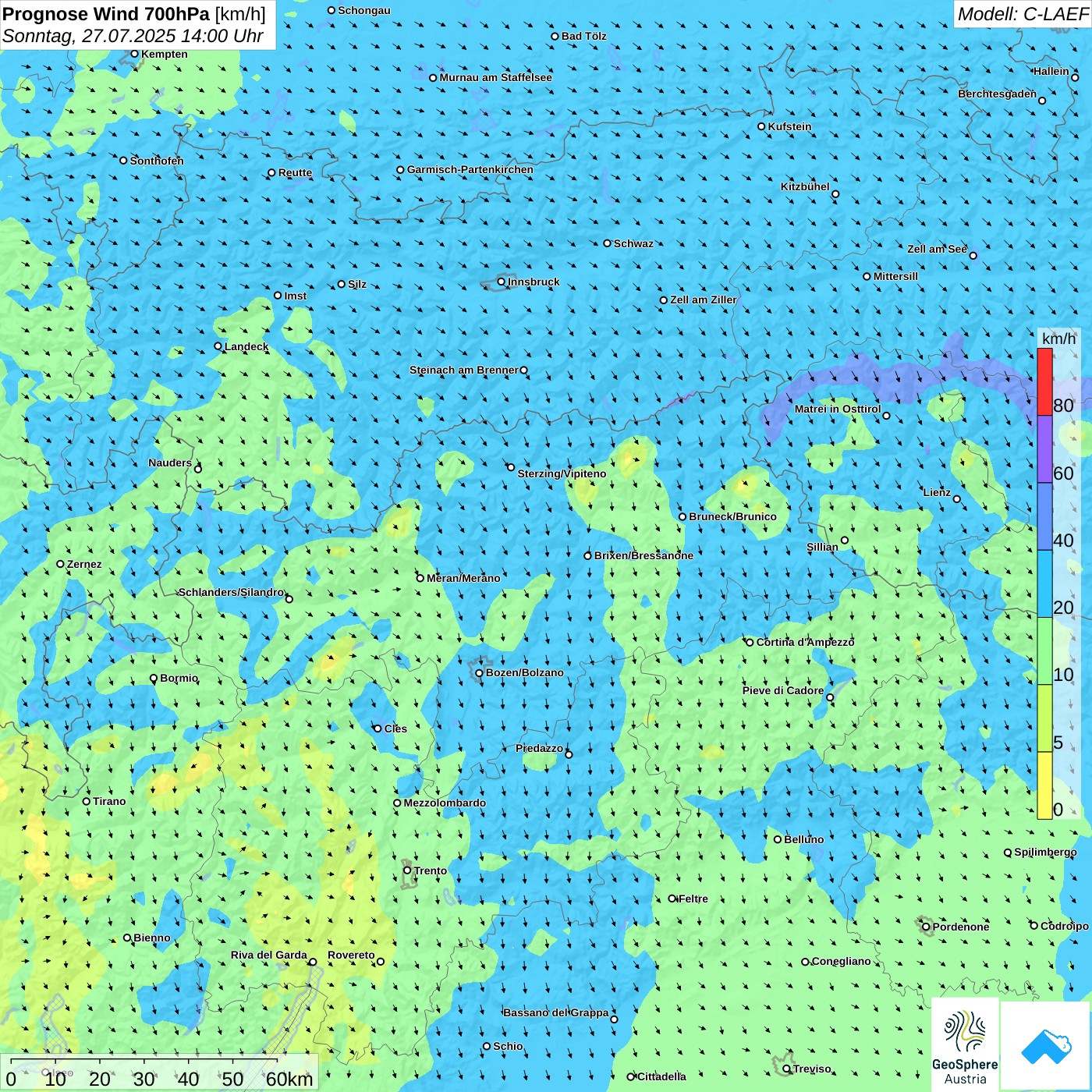1092x1092 pixels.
Task: Click the Belluno city label
Action: coord(803,839)
